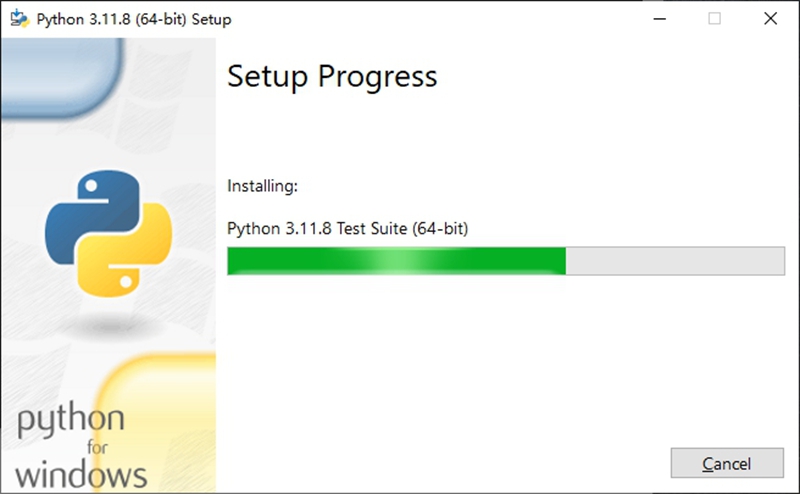Click the blue rounded shape in sidebar
The image size is (800, 494).
pos(61,78)
